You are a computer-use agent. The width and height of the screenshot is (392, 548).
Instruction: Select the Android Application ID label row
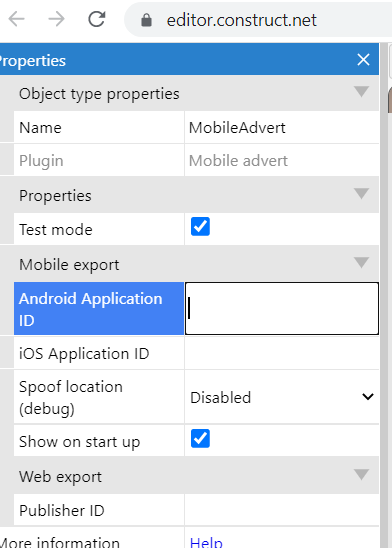pyautogui.click(x=99, y=309)
